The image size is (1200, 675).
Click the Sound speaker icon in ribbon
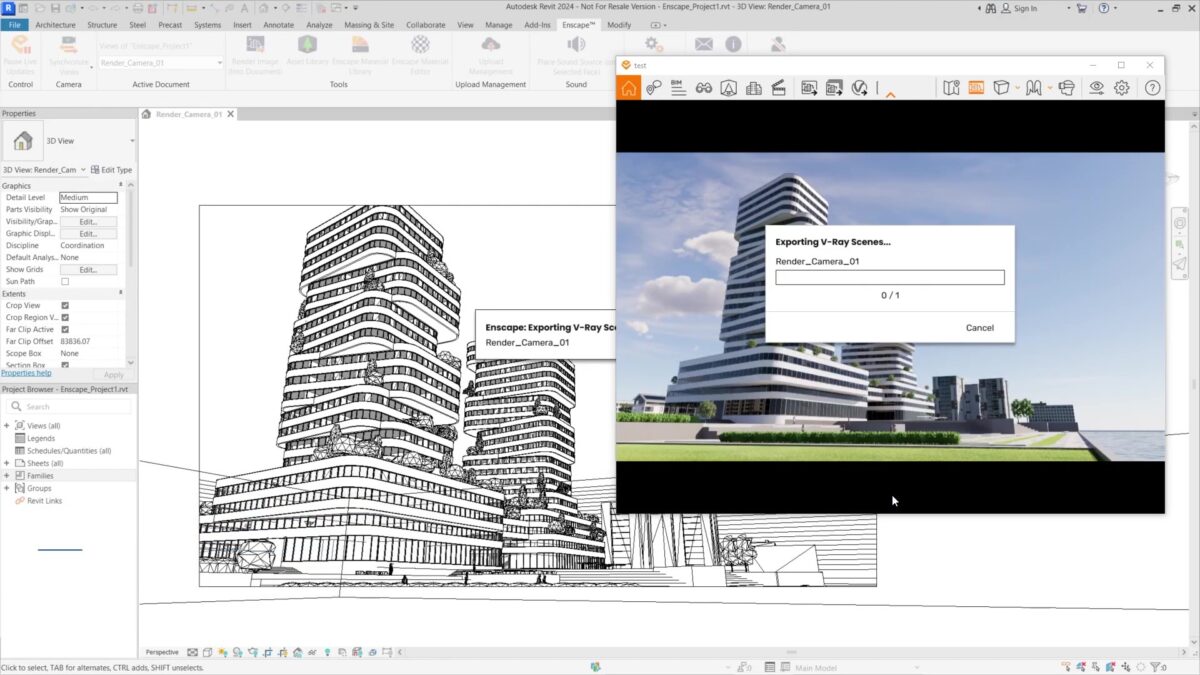tap(576, 45)
